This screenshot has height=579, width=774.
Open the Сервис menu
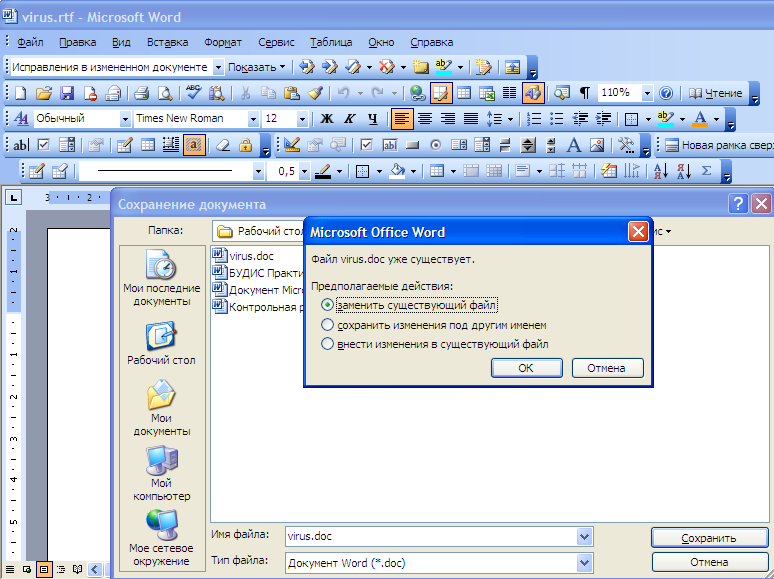click(x=276, y=42)
